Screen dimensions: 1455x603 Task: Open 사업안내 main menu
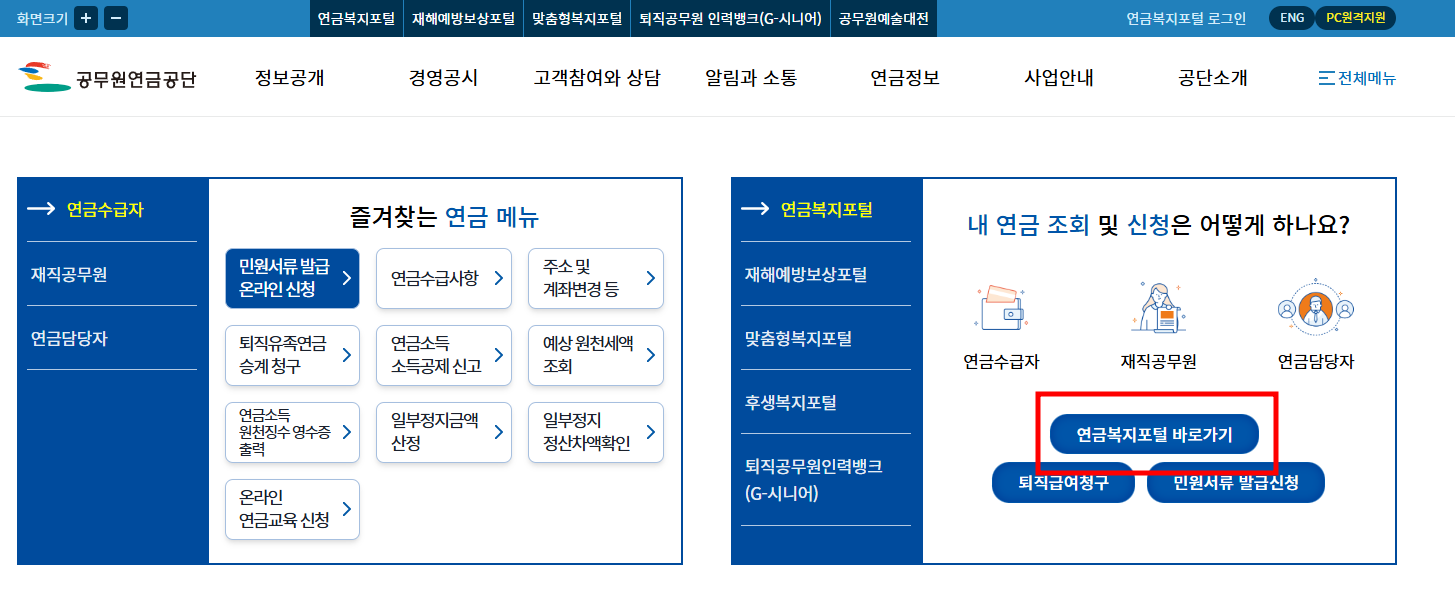(x=1059, y=78)
